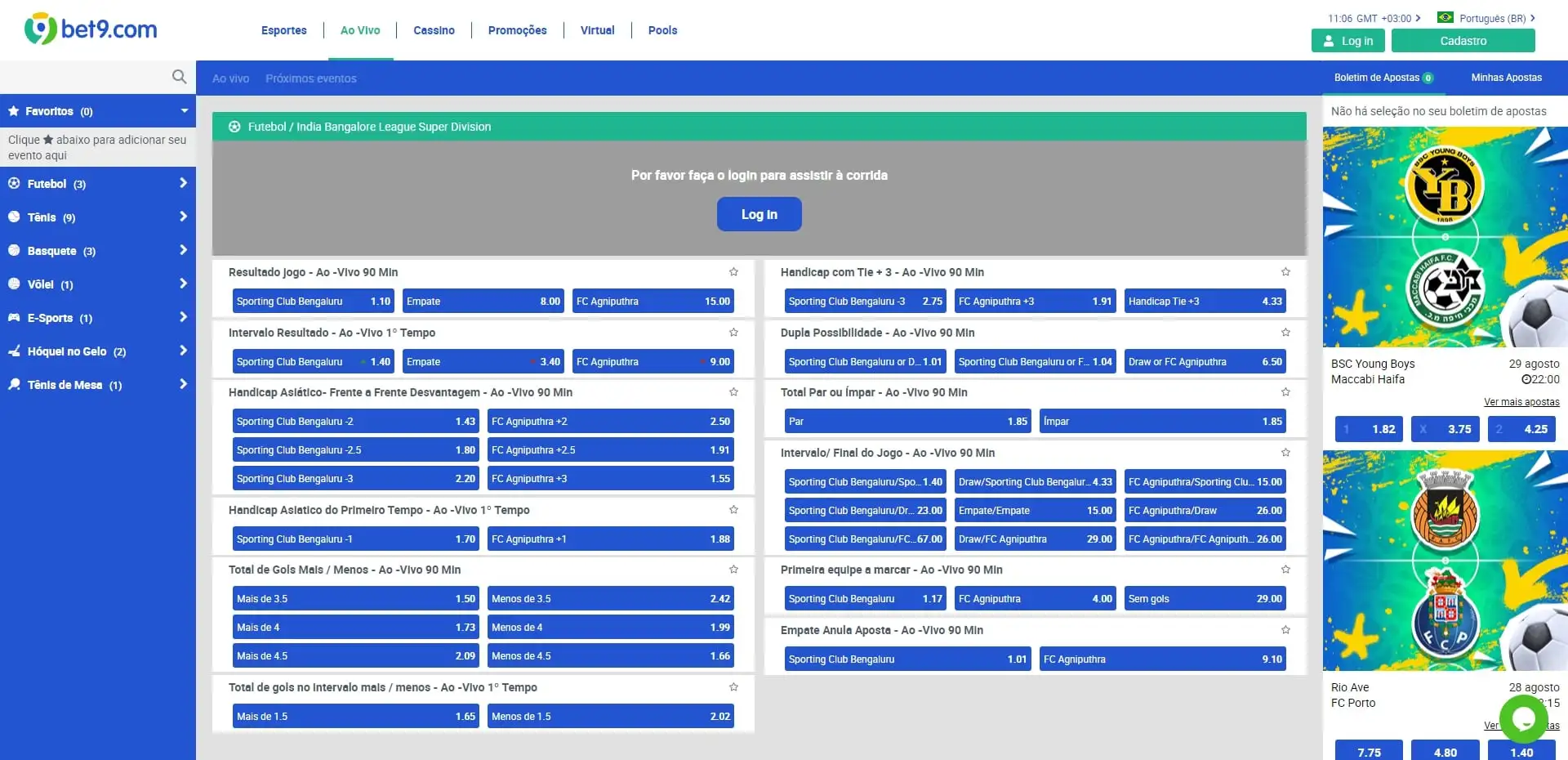Switch to the Minhas Apostas tab
This screenshot has width=1568, height=760.
pos(1506,78)
